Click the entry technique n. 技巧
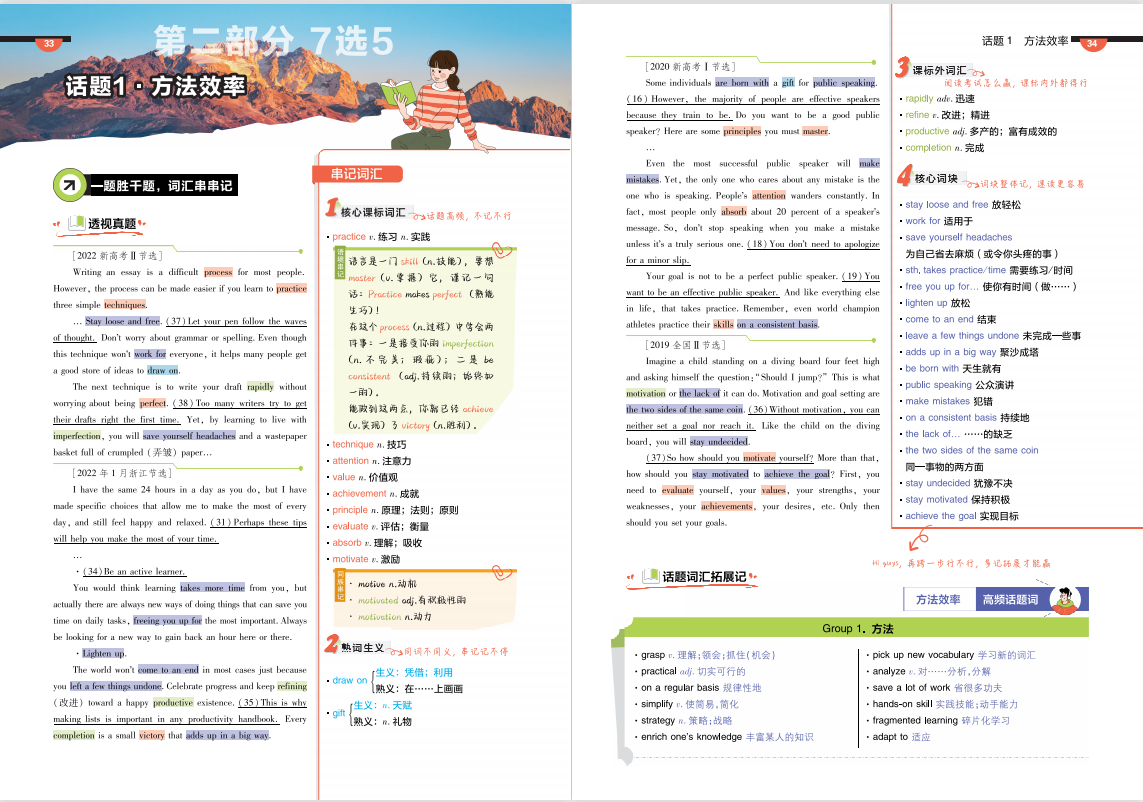The image size is (1143, 802). click(x=369, y=445)
